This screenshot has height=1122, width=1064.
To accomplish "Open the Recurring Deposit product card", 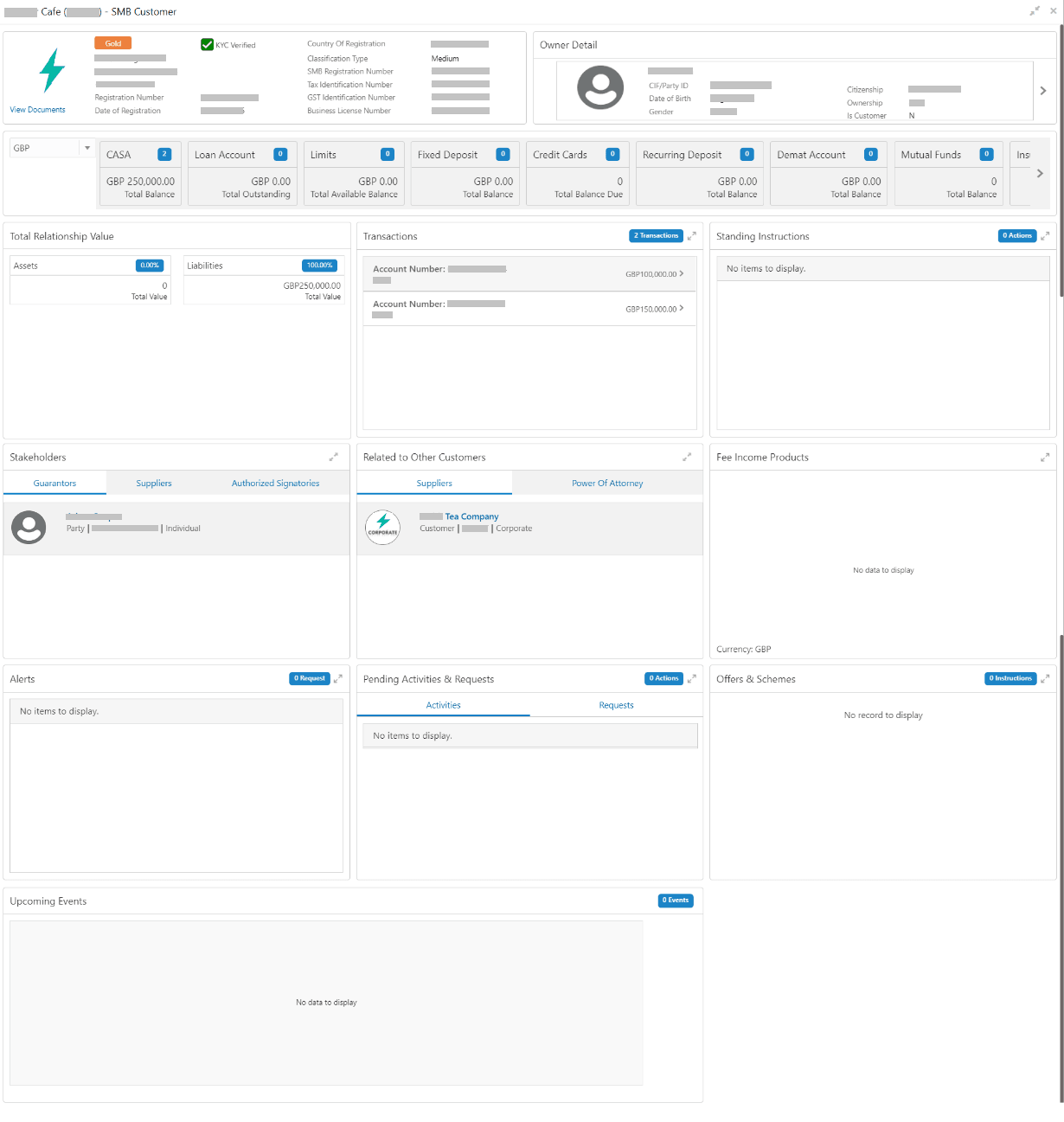I will tap(700, 173).
